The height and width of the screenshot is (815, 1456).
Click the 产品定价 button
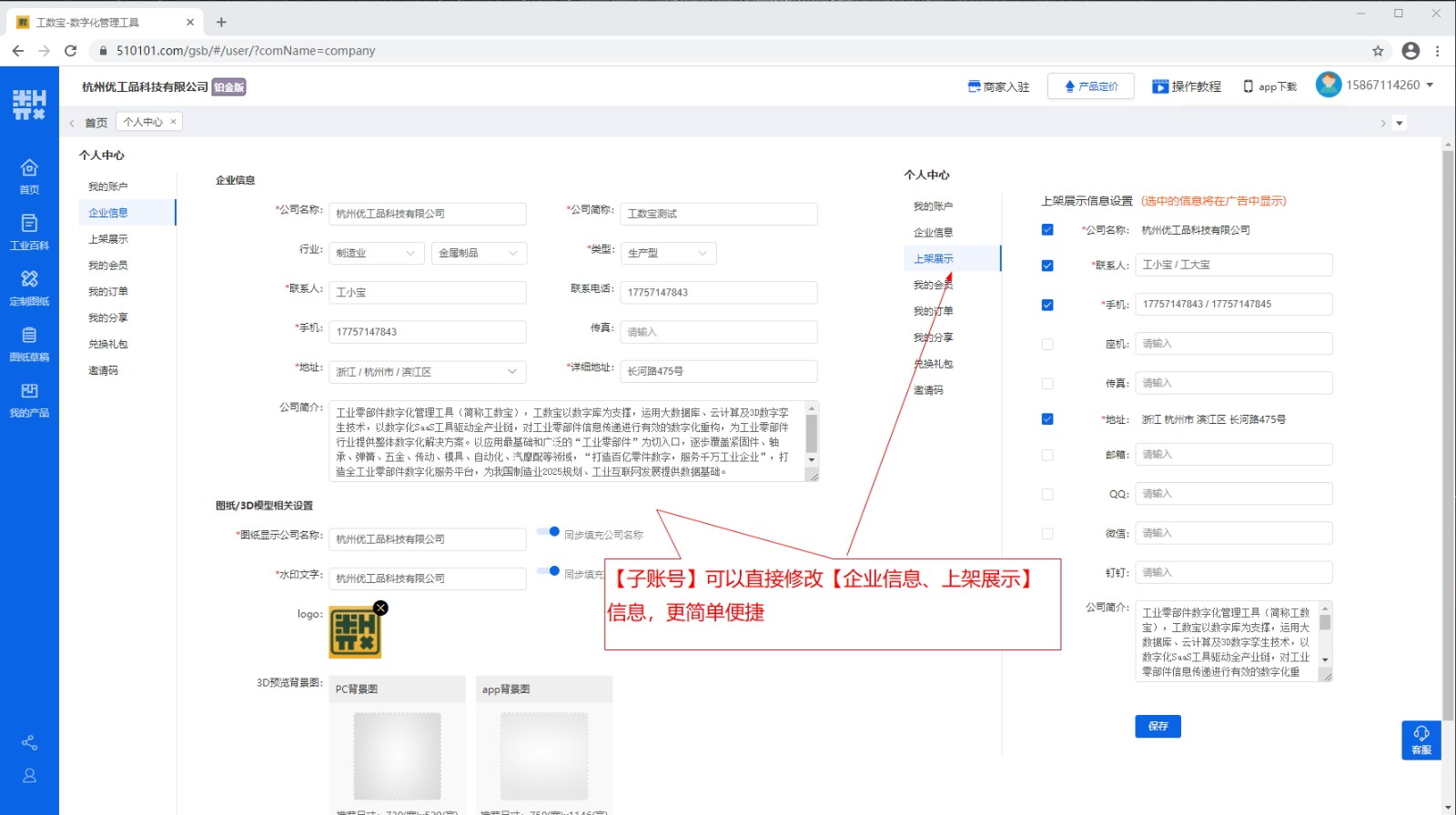[x=1090, y=86]
